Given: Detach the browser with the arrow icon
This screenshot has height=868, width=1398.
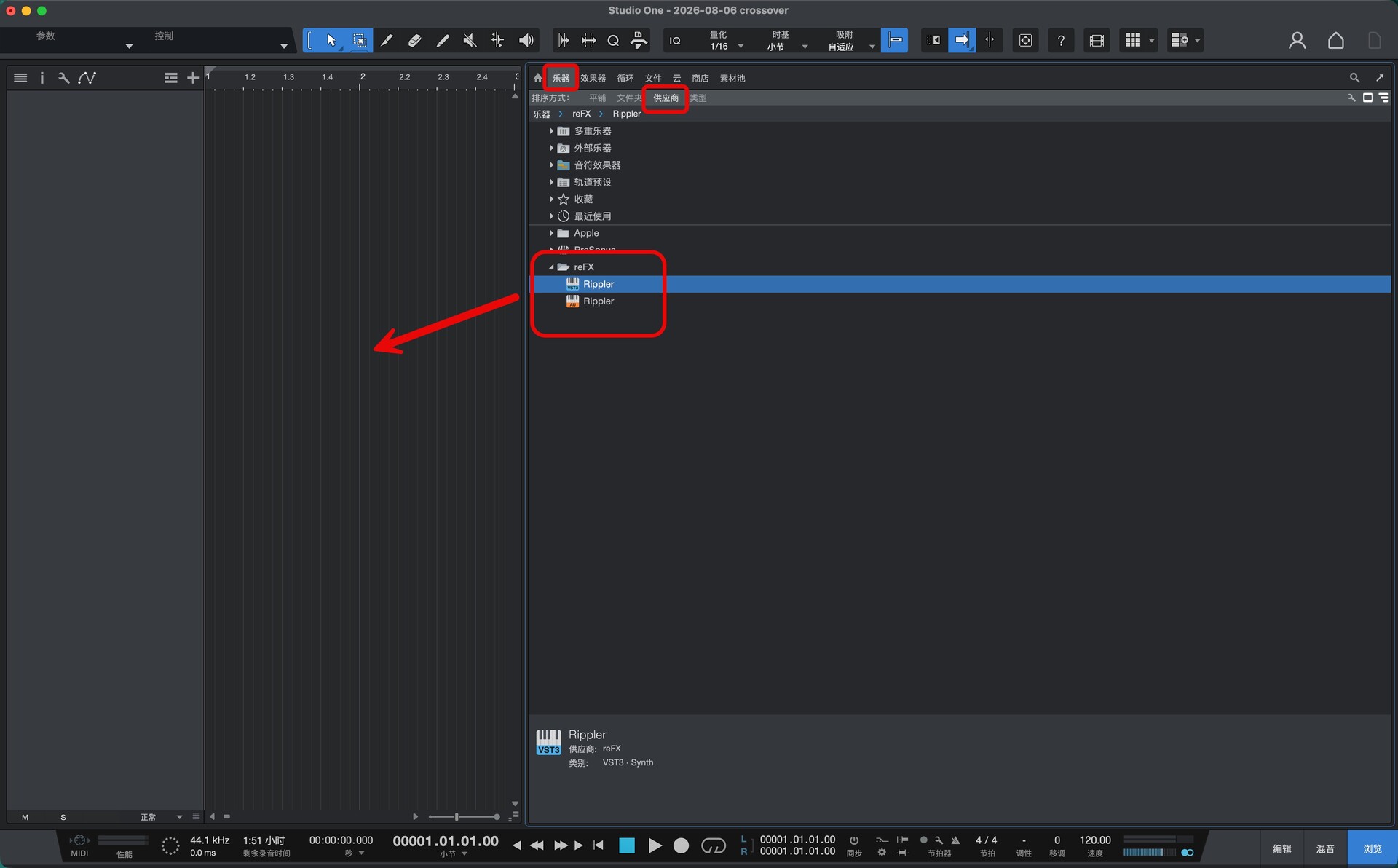Looking at the screenshot, I should [x=1380, y=78].
